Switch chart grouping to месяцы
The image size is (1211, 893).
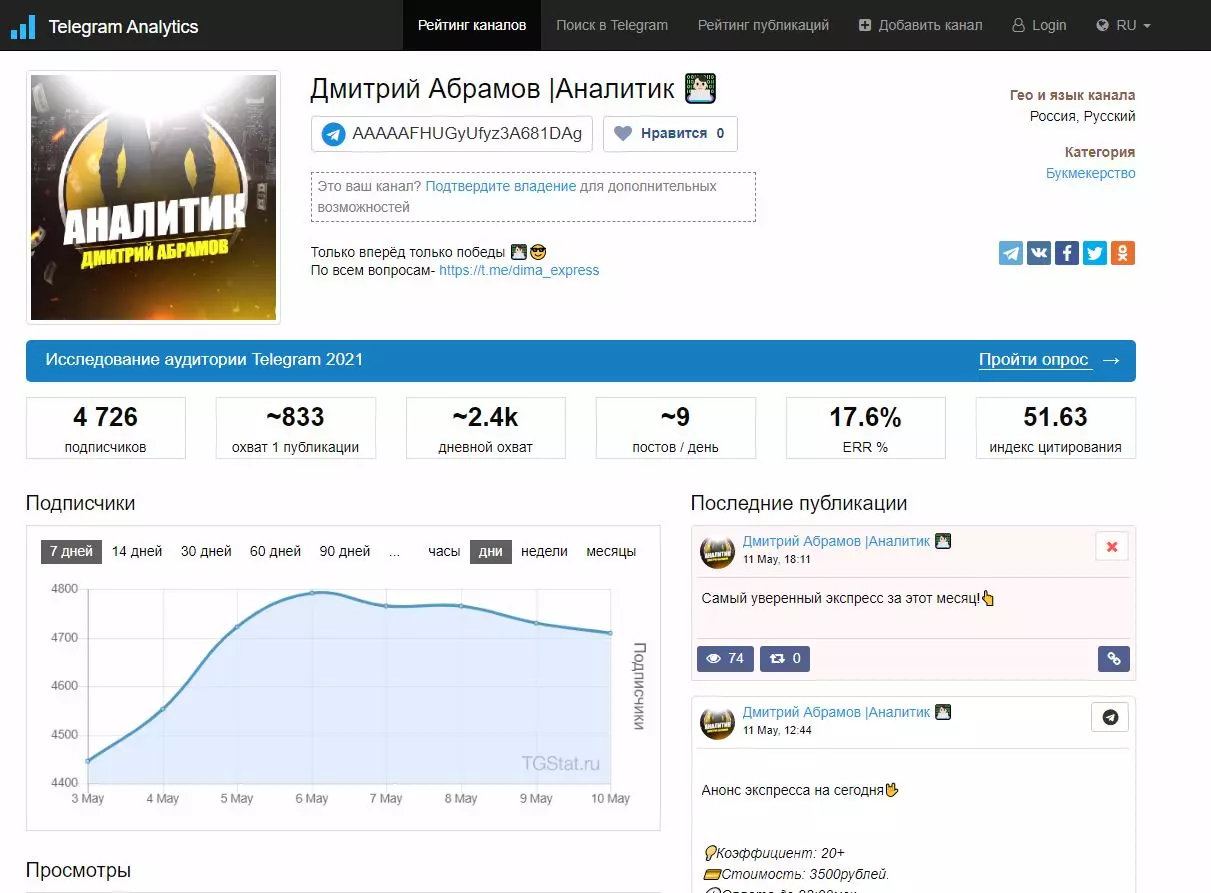(611, 551)
